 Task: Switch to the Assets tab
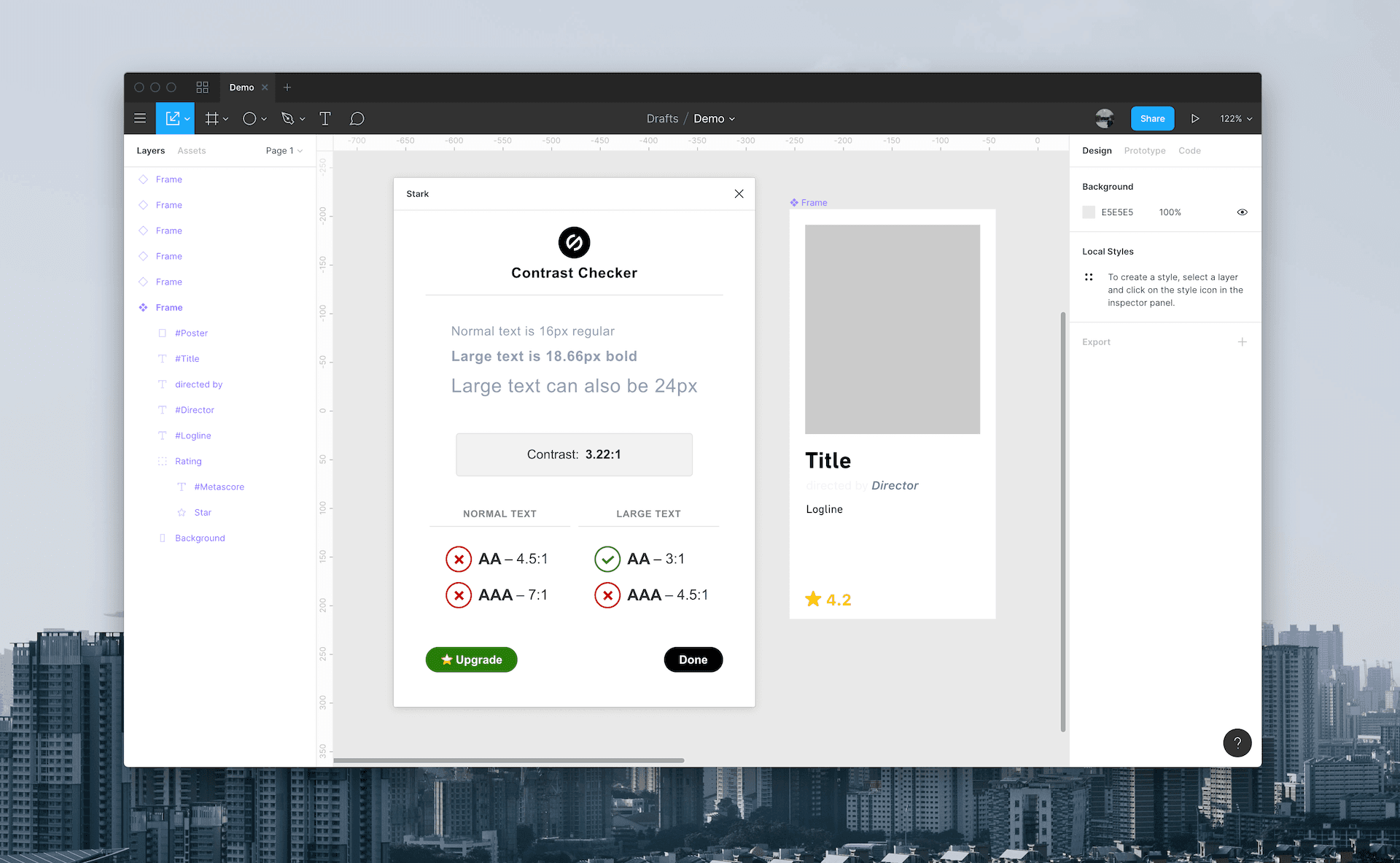click(192, 150)
